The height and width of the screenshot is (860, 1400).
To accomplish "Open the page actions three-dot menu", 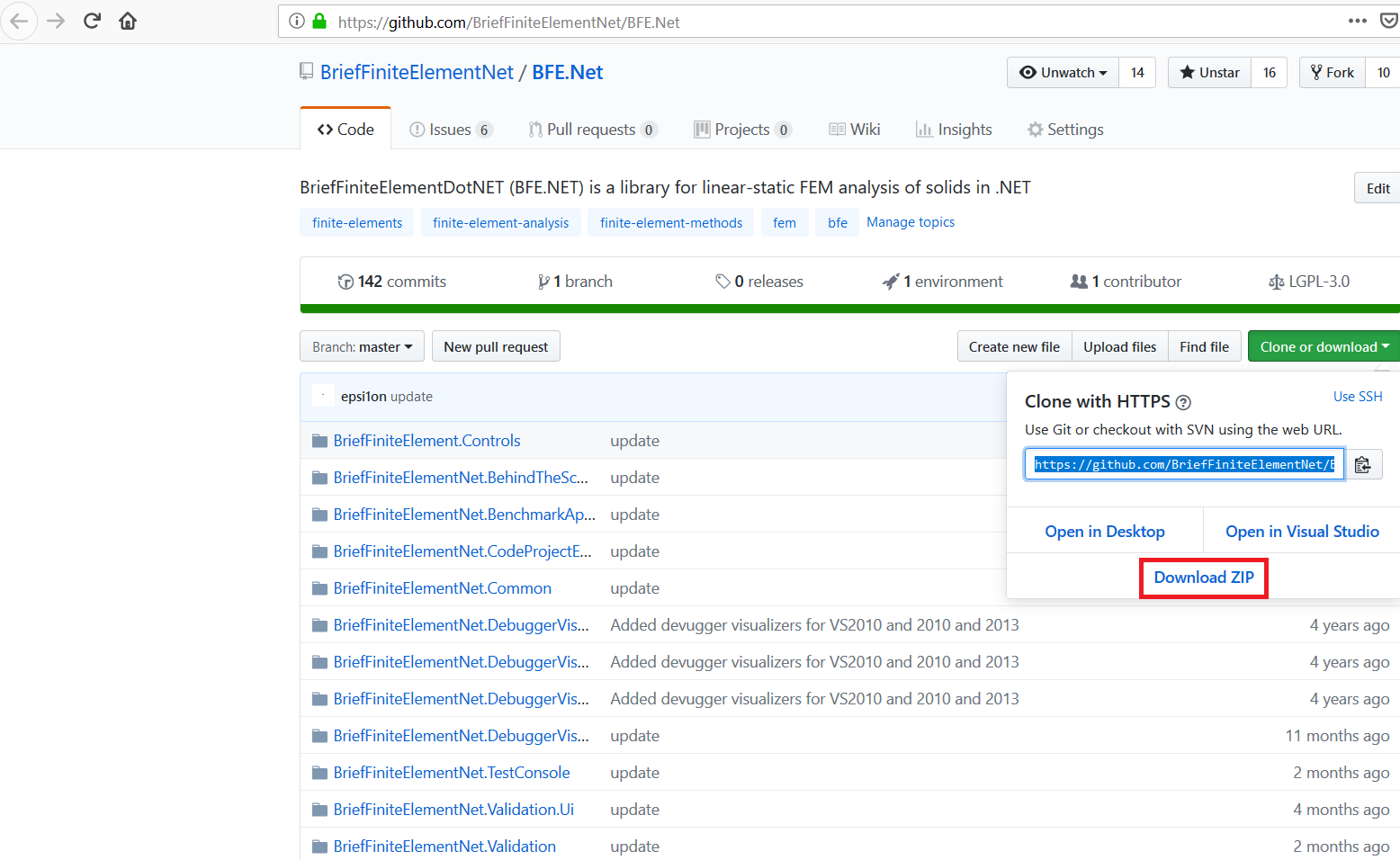I will tap(1358, 21).
